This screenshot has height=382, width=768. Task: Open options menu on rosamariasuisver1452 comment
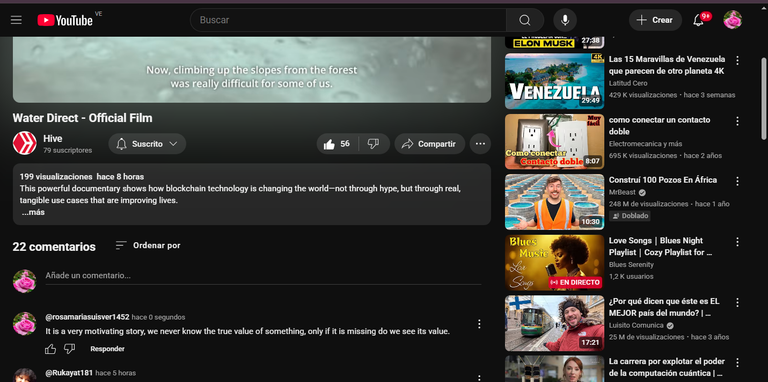point(479,324)
